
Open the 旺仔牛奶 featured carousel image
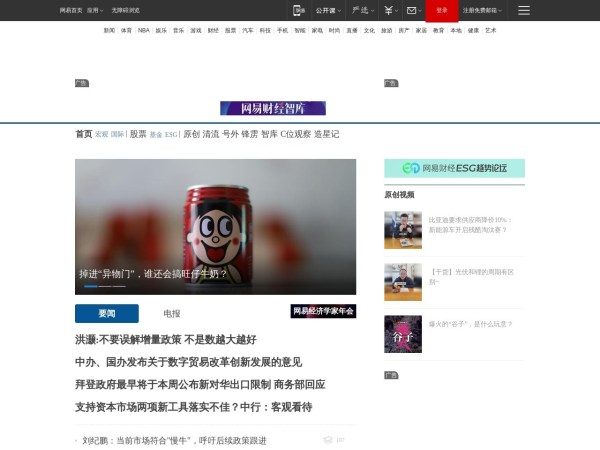[x=215, y=226]
